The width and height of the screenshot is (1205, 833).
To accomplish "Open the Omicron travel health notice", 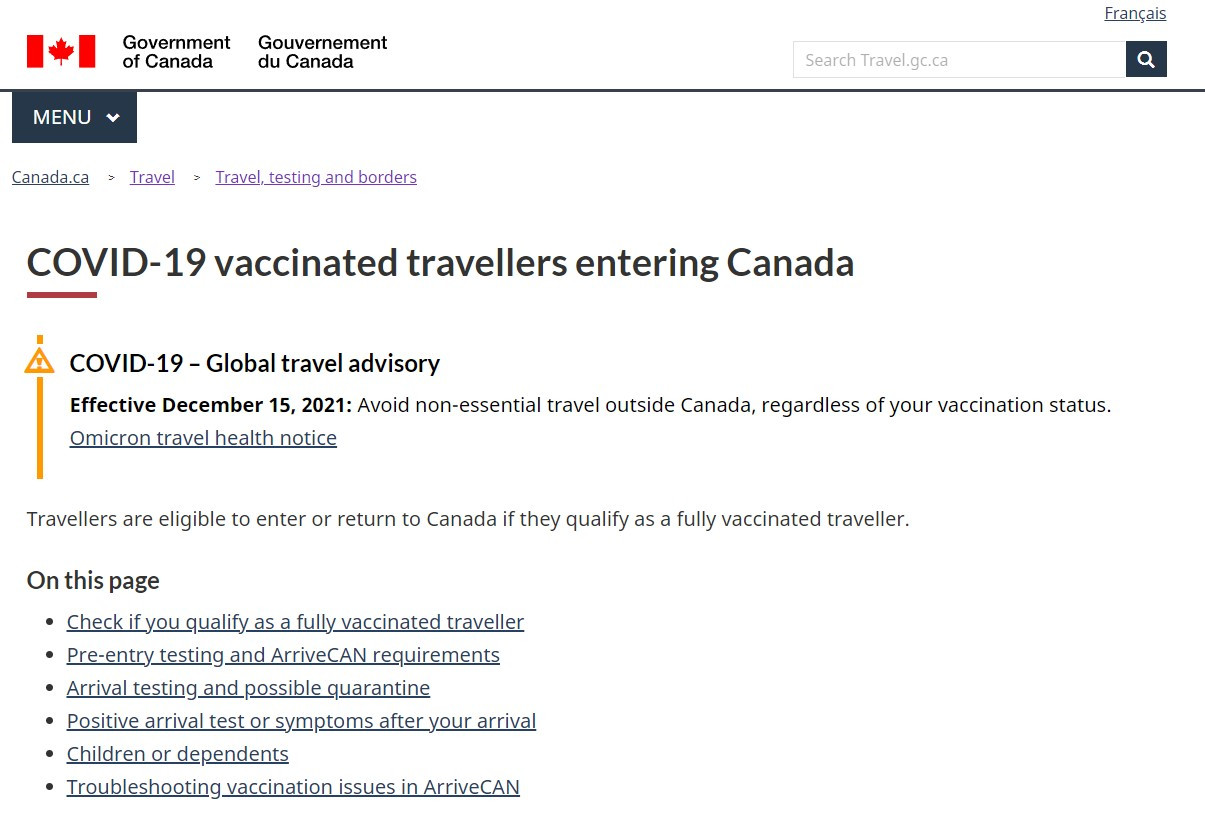I will (x=203, y=438).
